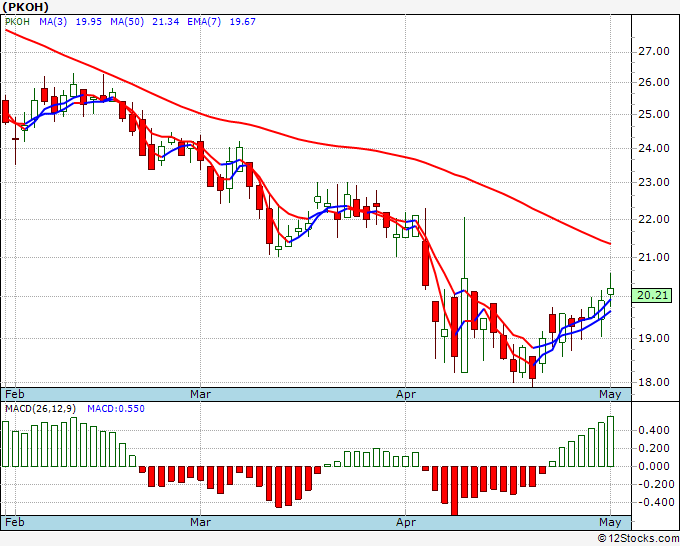Image resolution: width=680 pixels, height=546 pixels.
Task: Select May on the price chart time axis
Action: tap(610, 394)
